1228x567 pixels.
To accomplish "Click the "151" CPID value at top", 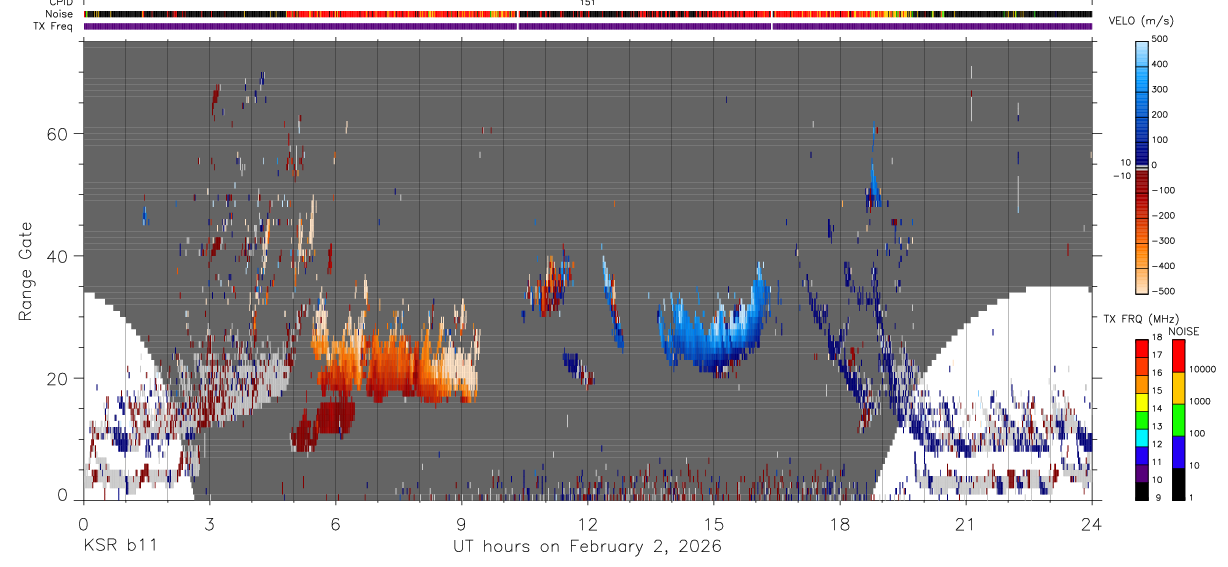I will 588,3.
